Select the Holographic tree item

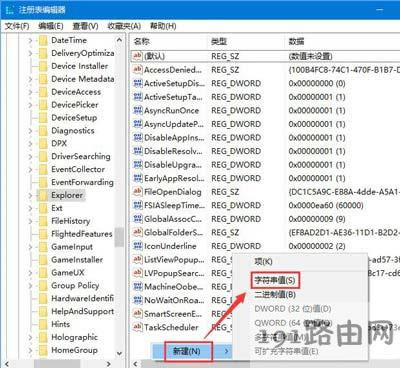click(74, 337)
